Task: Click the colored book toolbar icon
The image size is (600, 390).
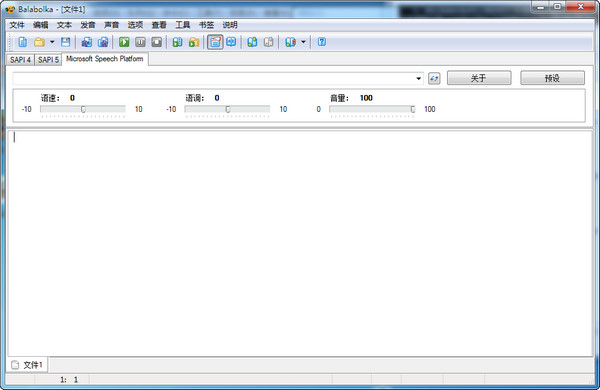Action: click(x=290, y=42)
